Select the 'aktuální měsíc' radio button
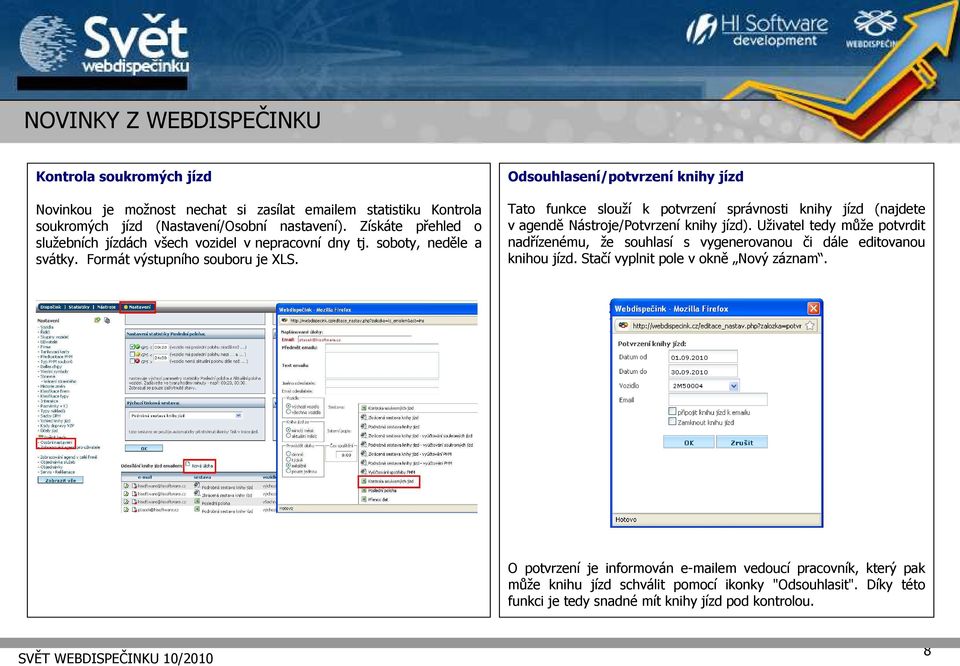The image size is (960, 666). [x=288, y=436]
